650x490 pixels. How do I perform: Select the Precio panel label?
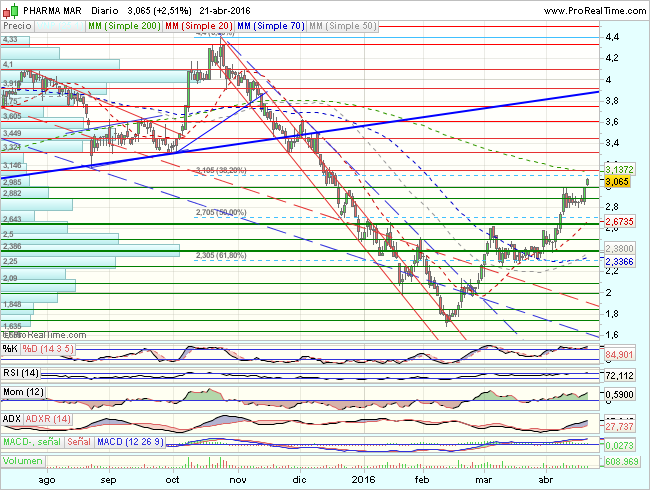click(17, 26)
